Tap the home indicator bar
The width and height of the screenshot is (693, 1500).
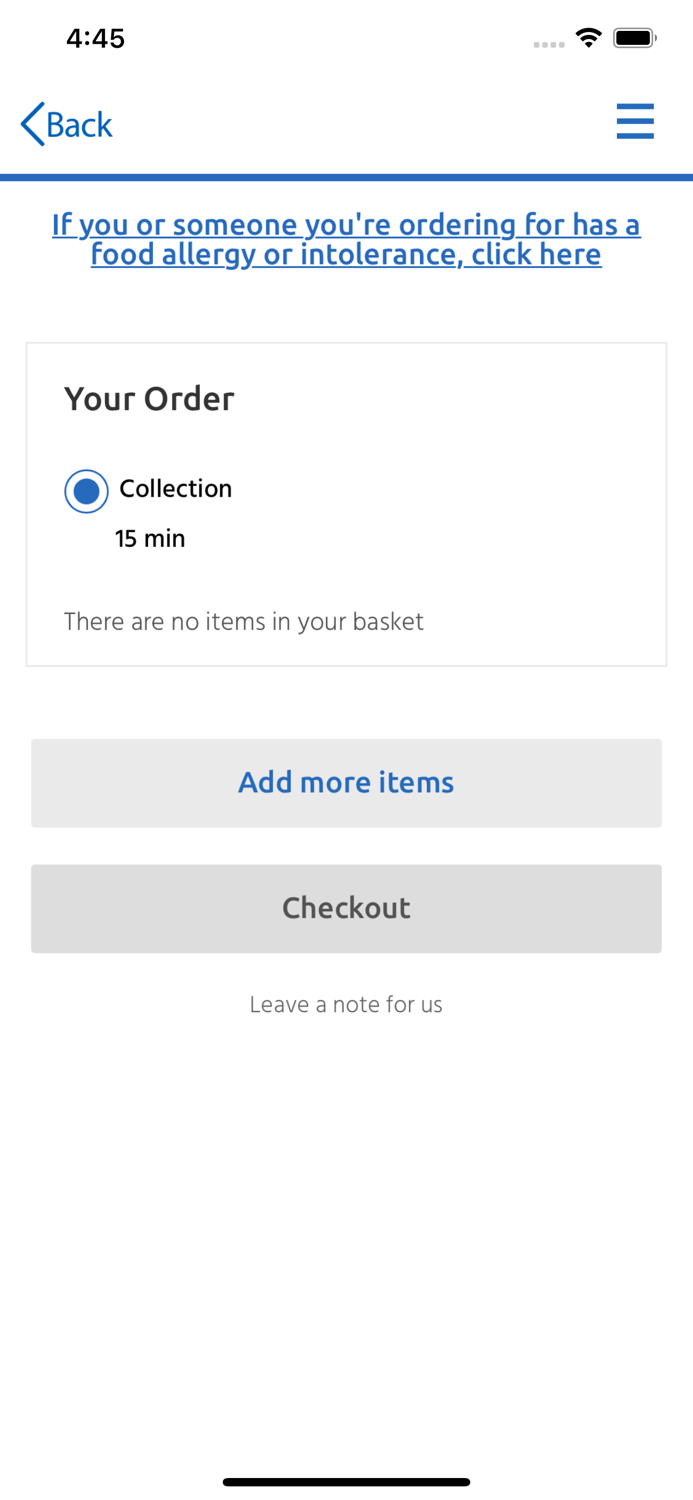point(346,1482)
